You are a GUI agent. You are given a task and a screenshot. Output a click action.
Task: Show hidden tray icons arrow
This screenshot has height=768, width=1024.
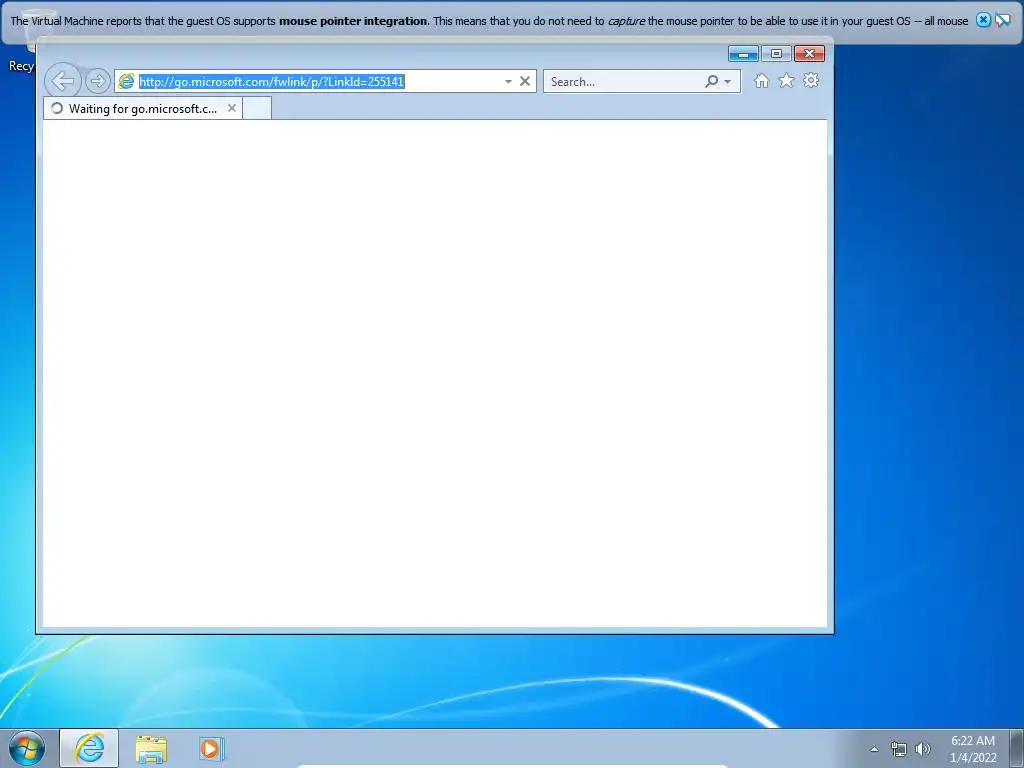[x=874, y=749]
